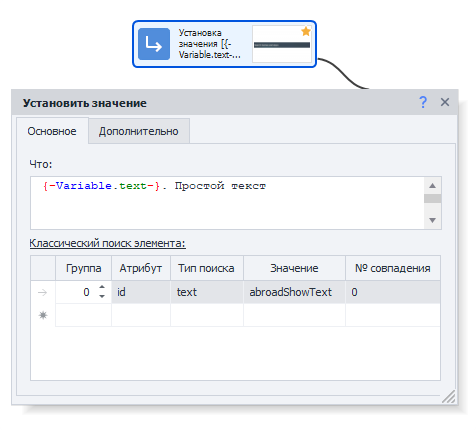Image resolution: width=476 pixels, height=430 pixels.
Task: Click the group value '0' cell
Action: point(83,292)
